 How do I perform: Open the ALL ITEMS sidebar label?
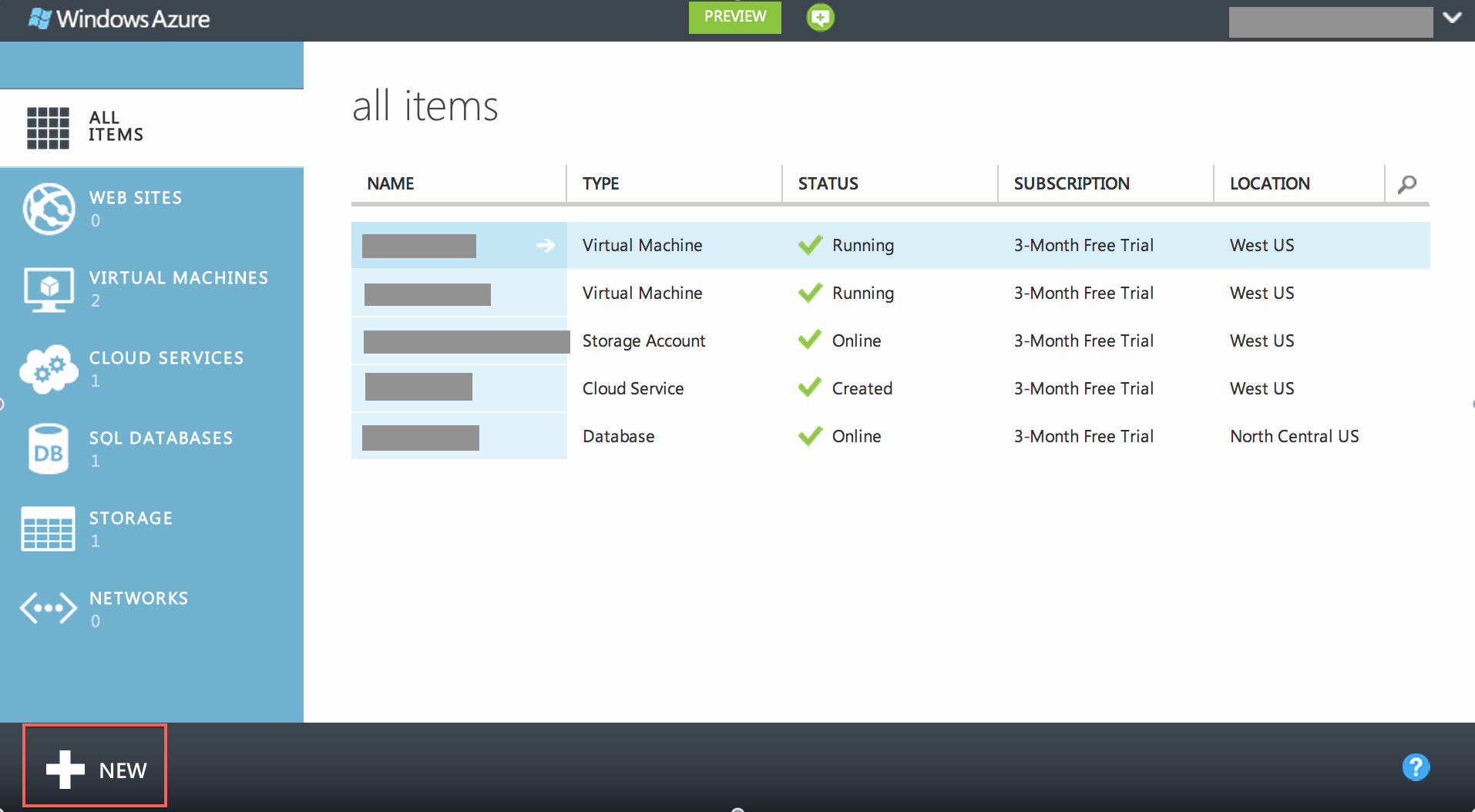click(x=116, y=126)
